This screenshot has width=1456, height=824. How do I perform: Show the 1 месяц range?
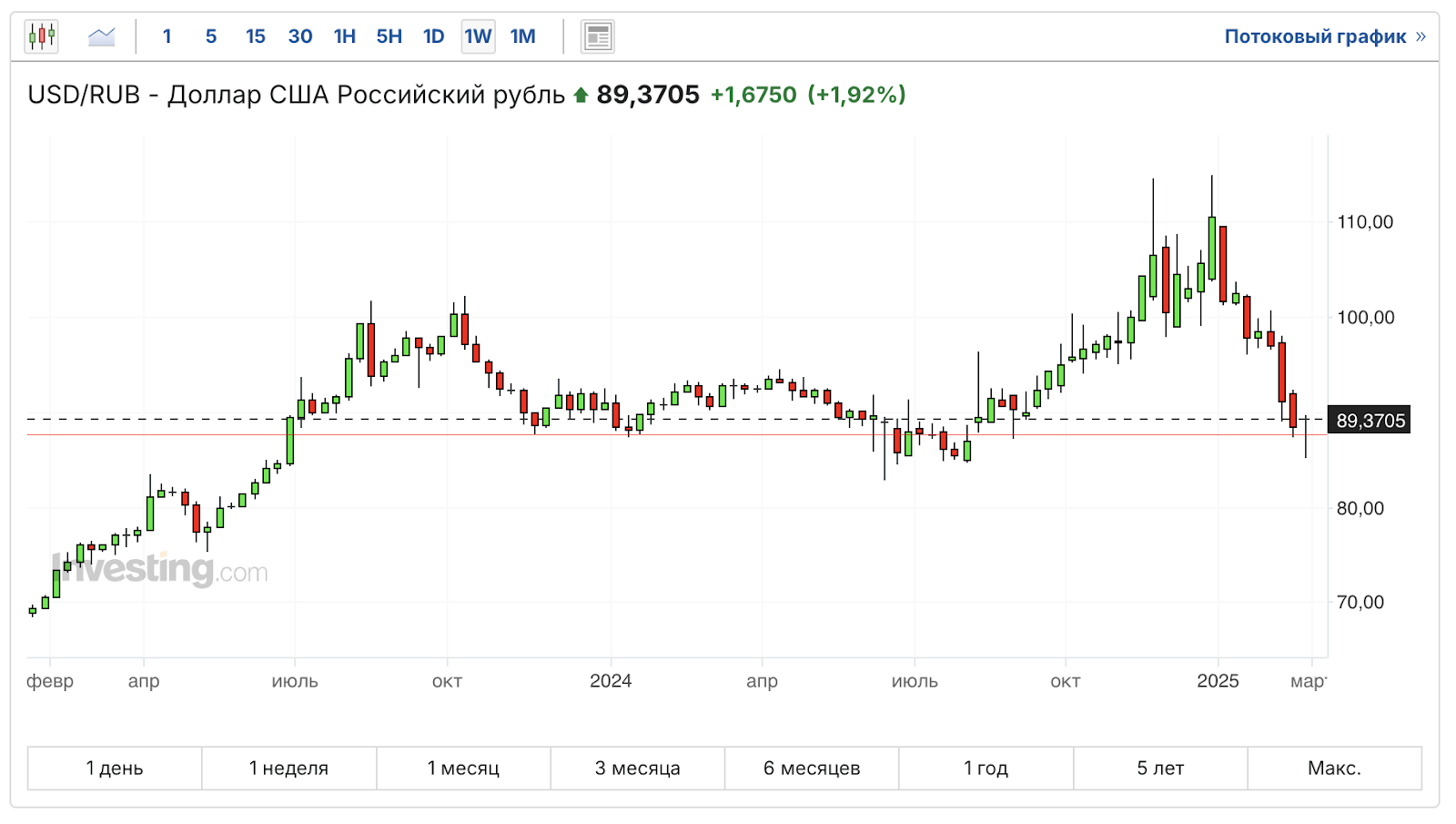463,768
